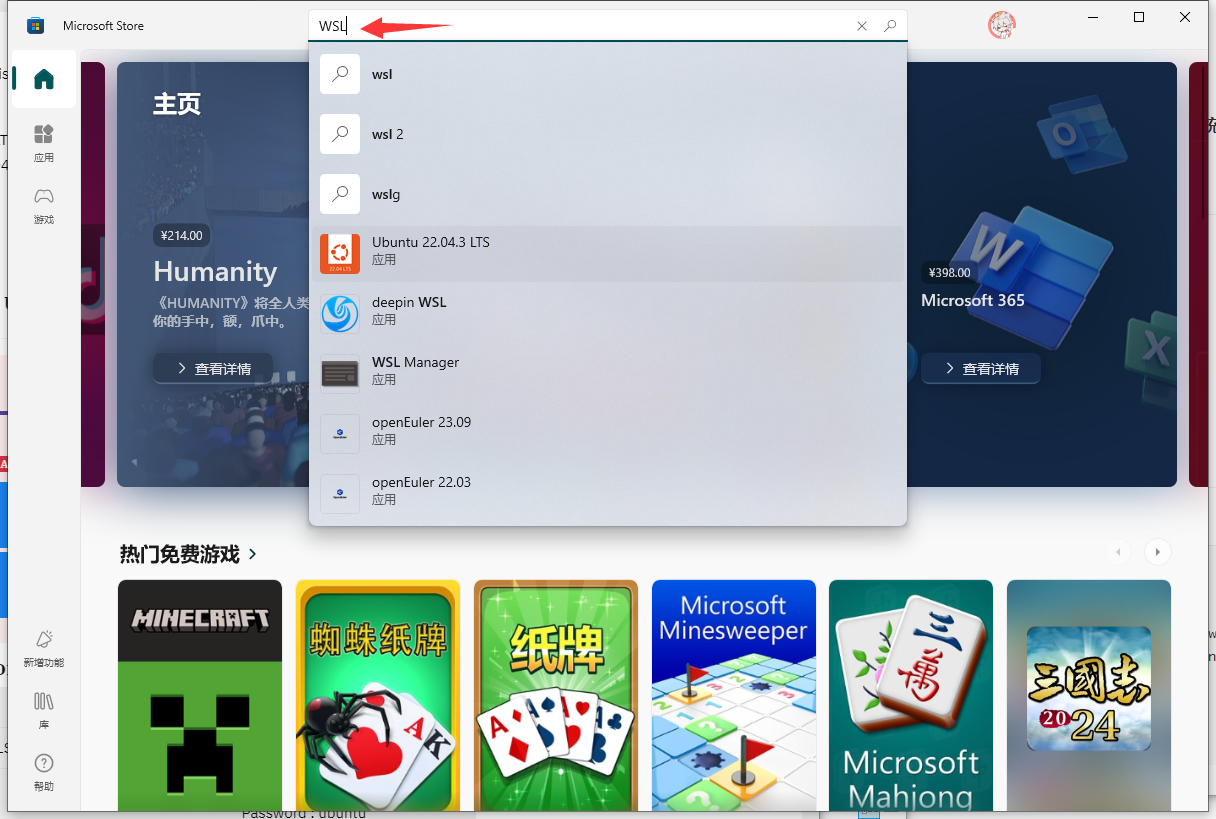The image size is (1216, 819).
Task: Click the WSL Manager terminal icon
Action: (340, 374)
